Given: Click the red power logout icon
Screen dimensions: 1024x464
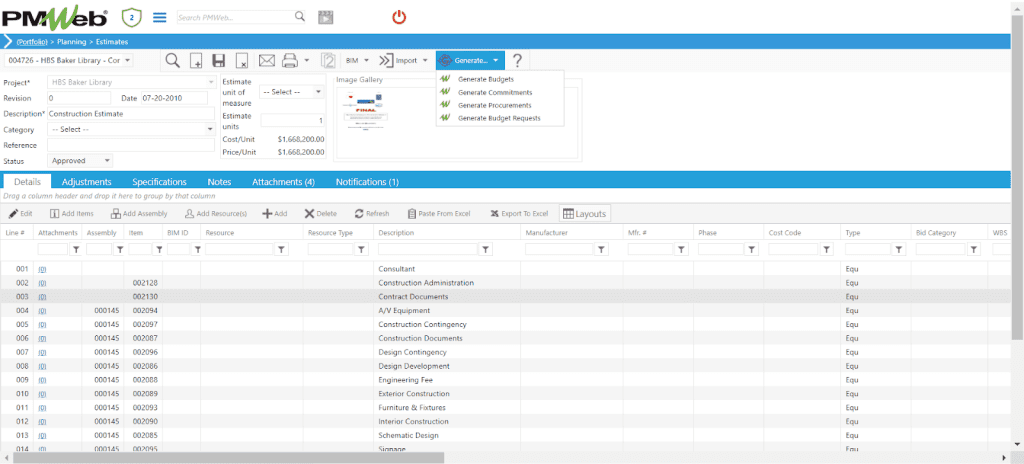Looking at the screenshot, I should pos(399,17).
